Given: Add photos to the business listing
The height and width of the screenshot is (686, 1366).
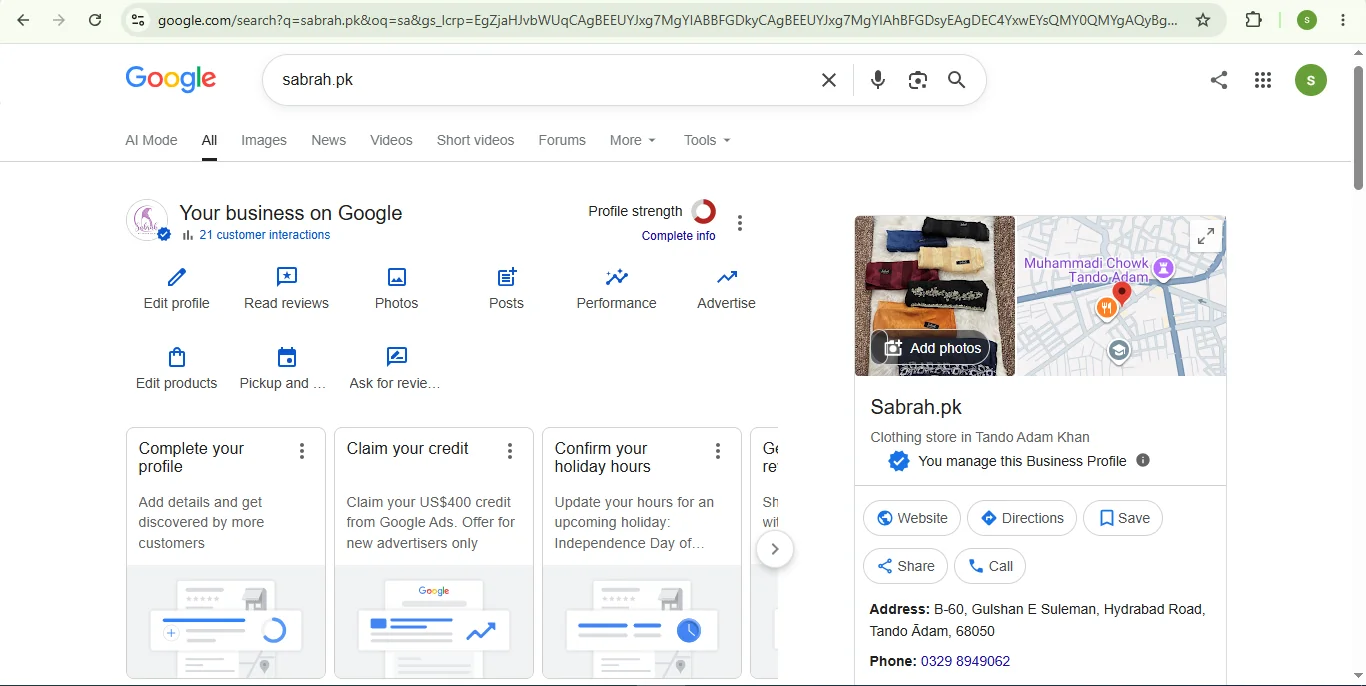Looking at the screenshot, I should (x=932, y=348).
